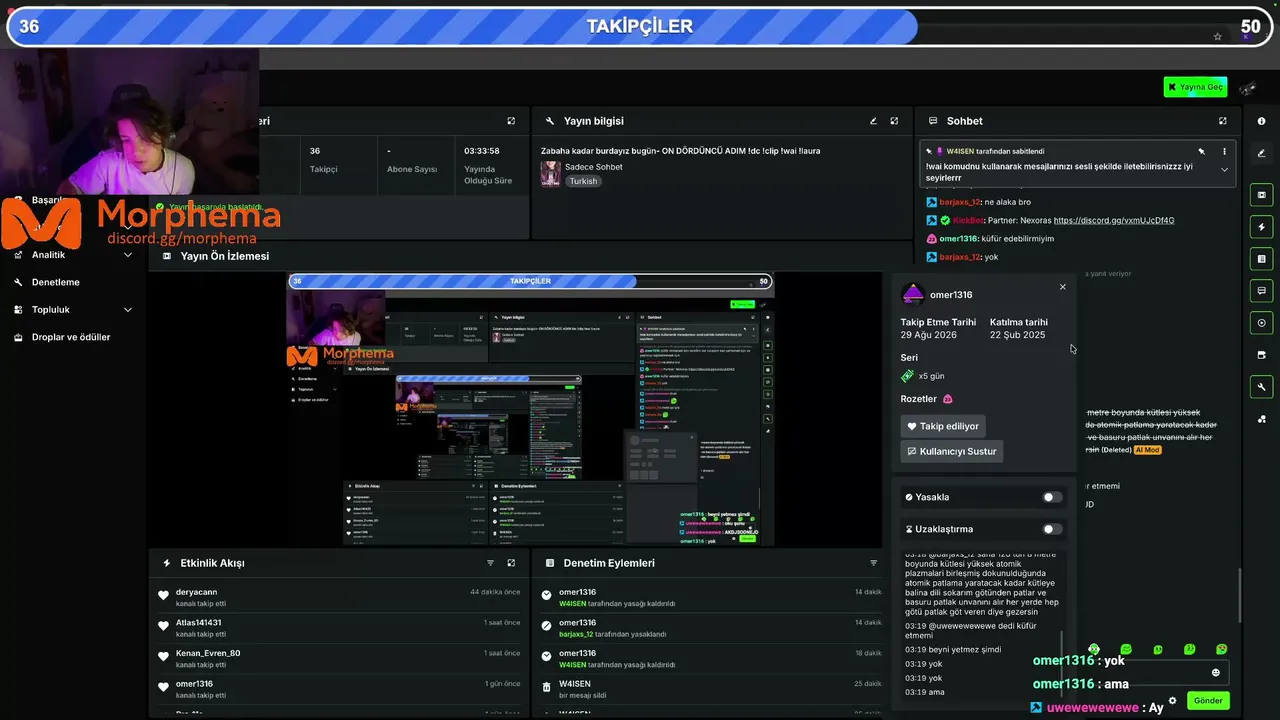This screenshot has width=1280, height=720.
Task: Click the omer1316 profile avatar
Action: point(912,294)
